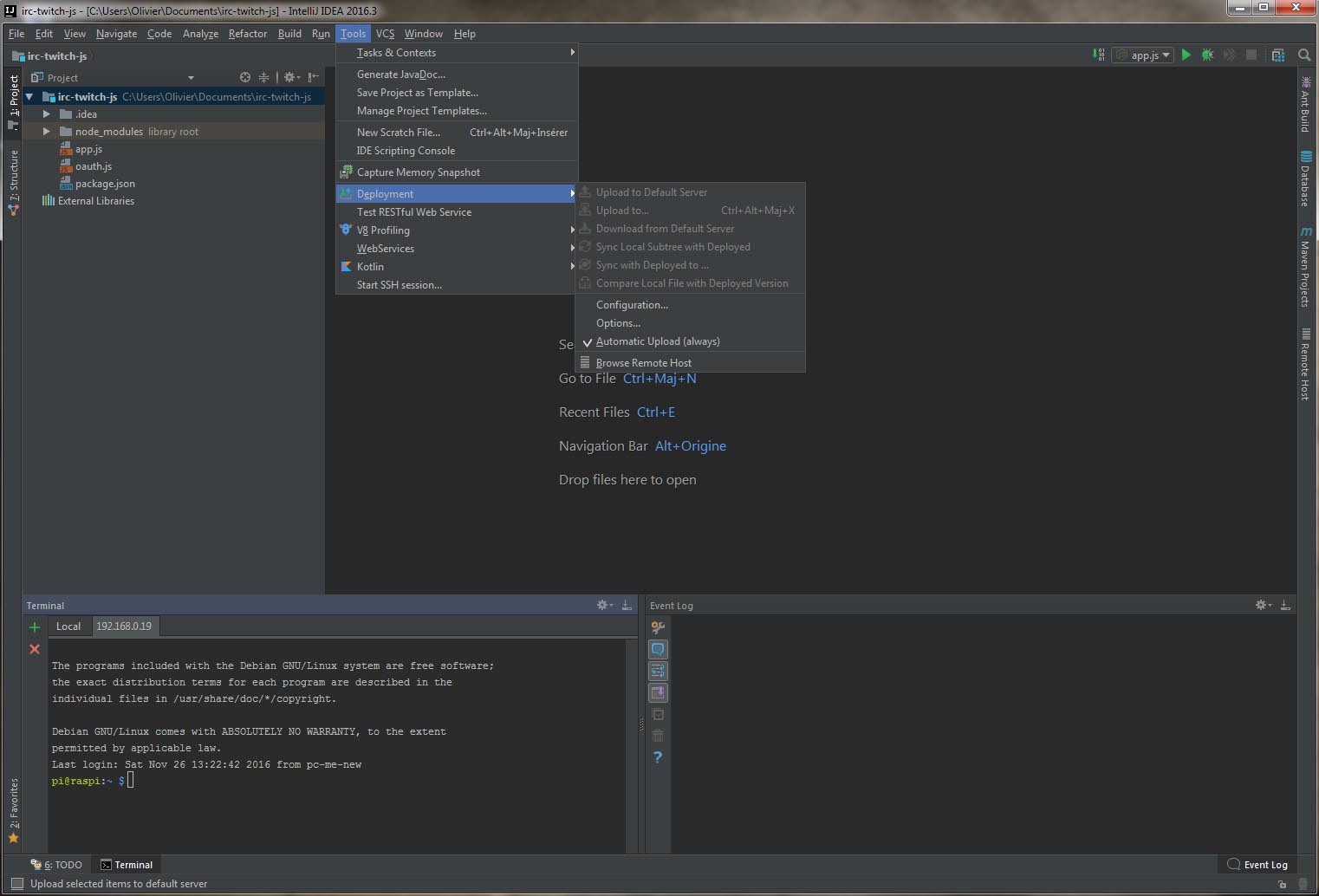The height and width of the screenshot is (896, 1319).
Task: Close terminal session with the red X
Action: [35, 649]
